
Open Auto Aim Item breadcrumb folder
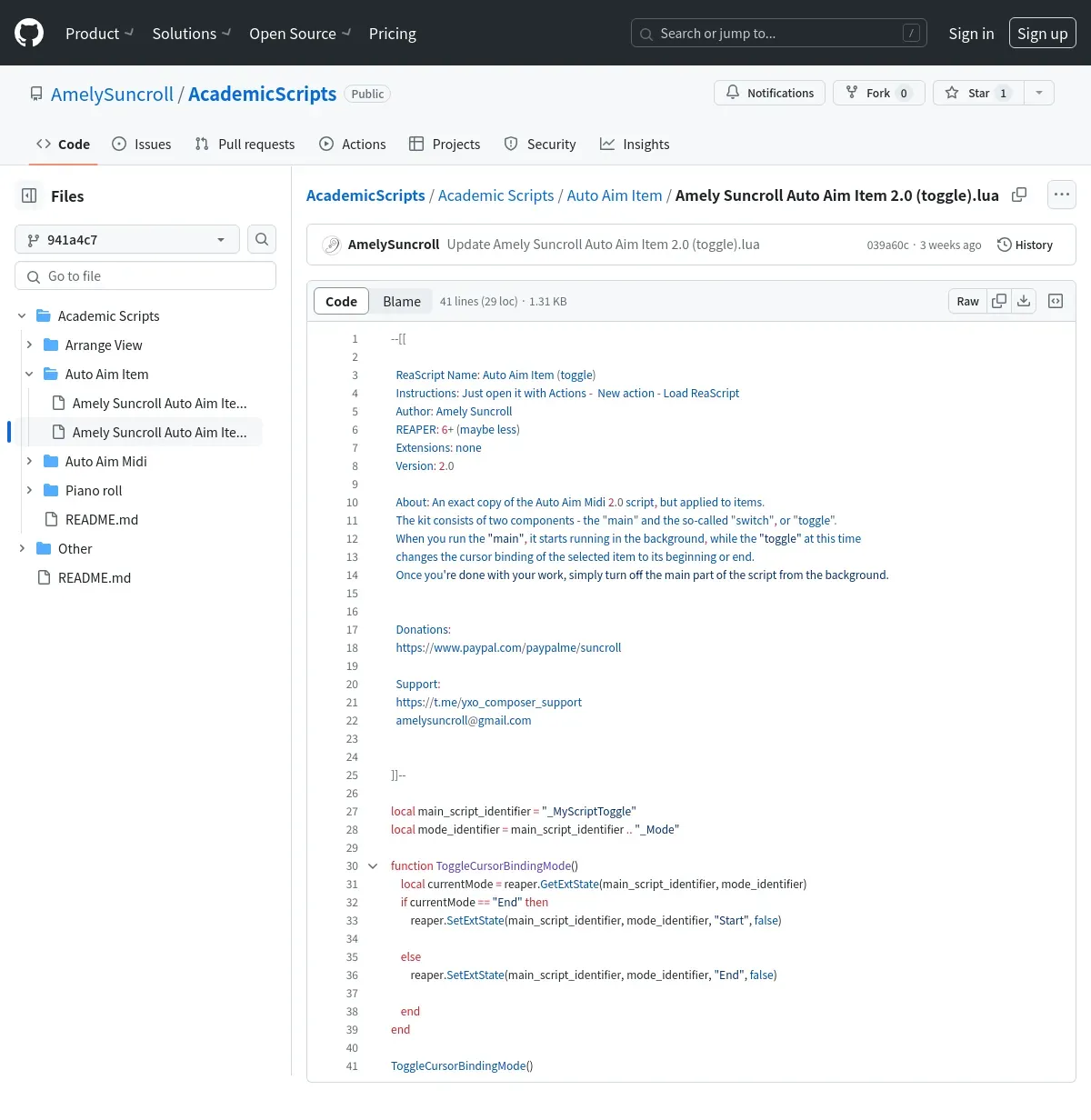[615, 195]
